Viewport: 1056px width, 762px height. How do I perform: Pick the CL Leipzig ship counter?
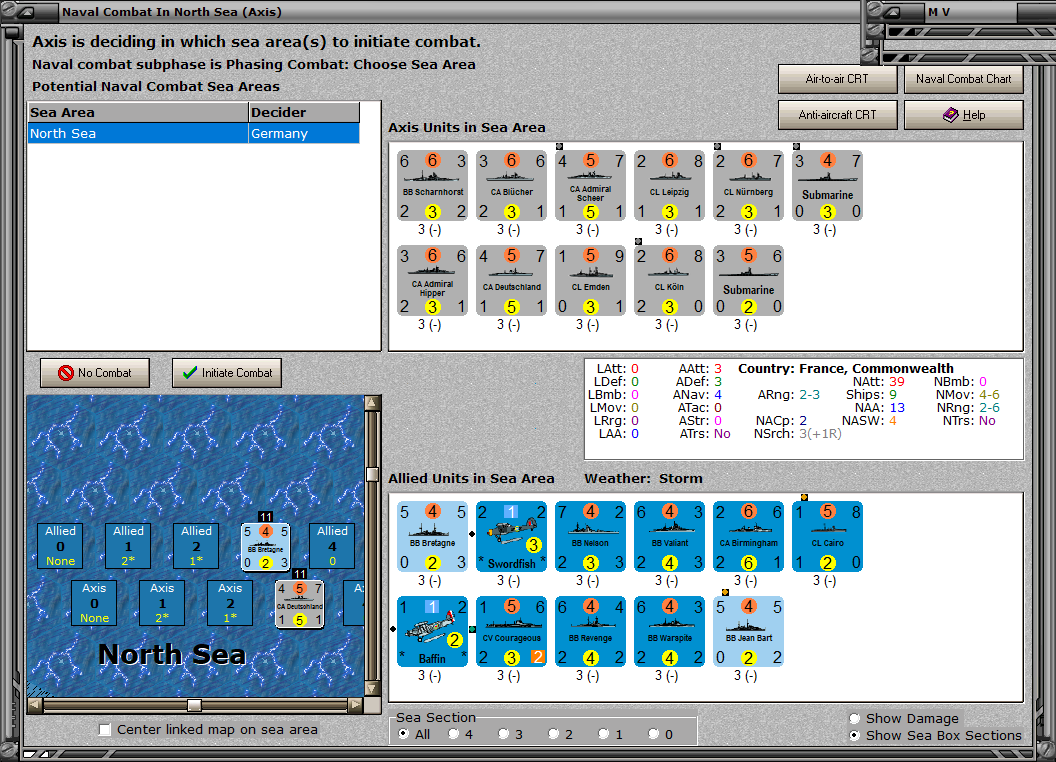(x=669, y=186)
